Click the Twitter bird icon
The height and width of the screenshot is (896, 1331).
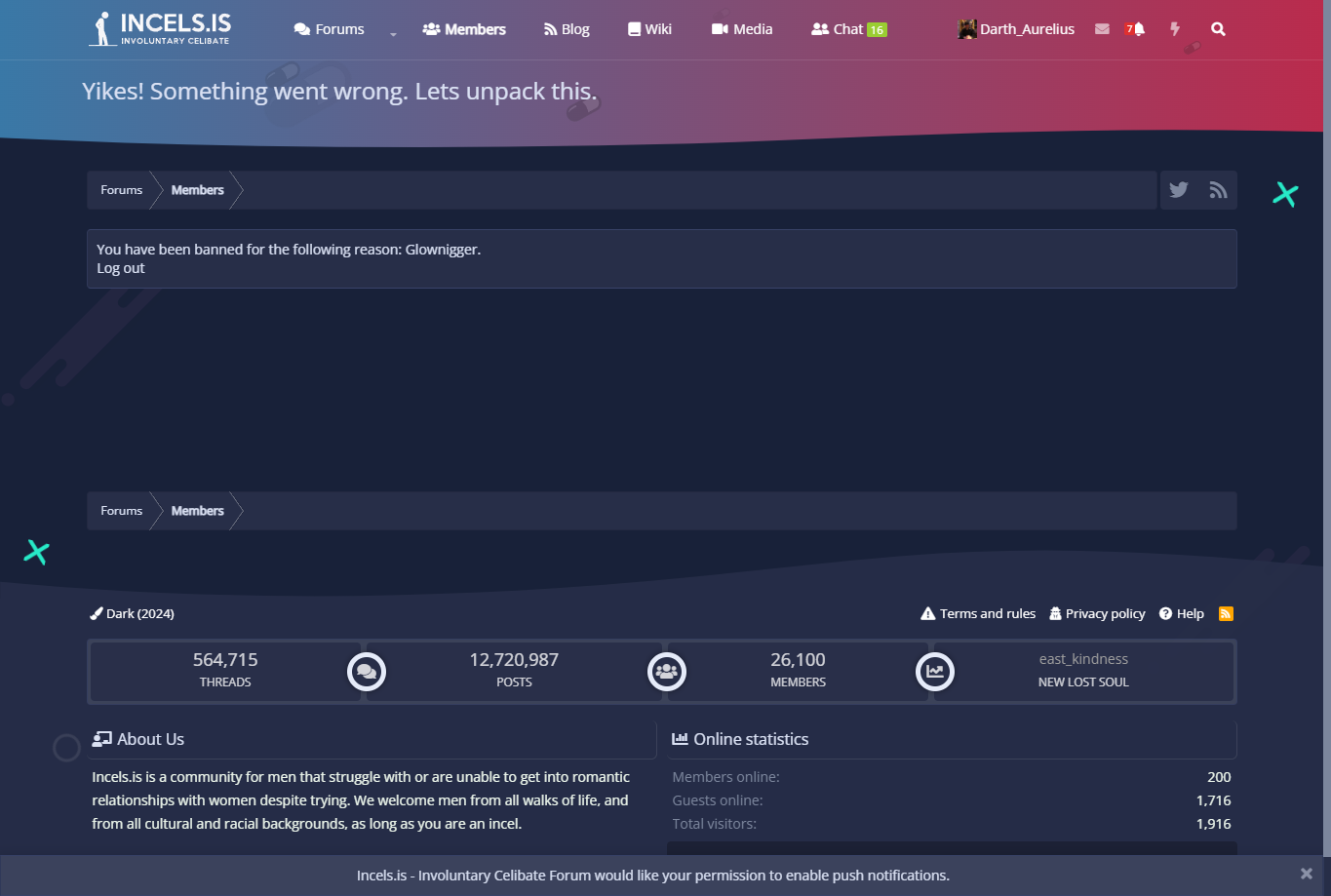(x=1179, y=190)
